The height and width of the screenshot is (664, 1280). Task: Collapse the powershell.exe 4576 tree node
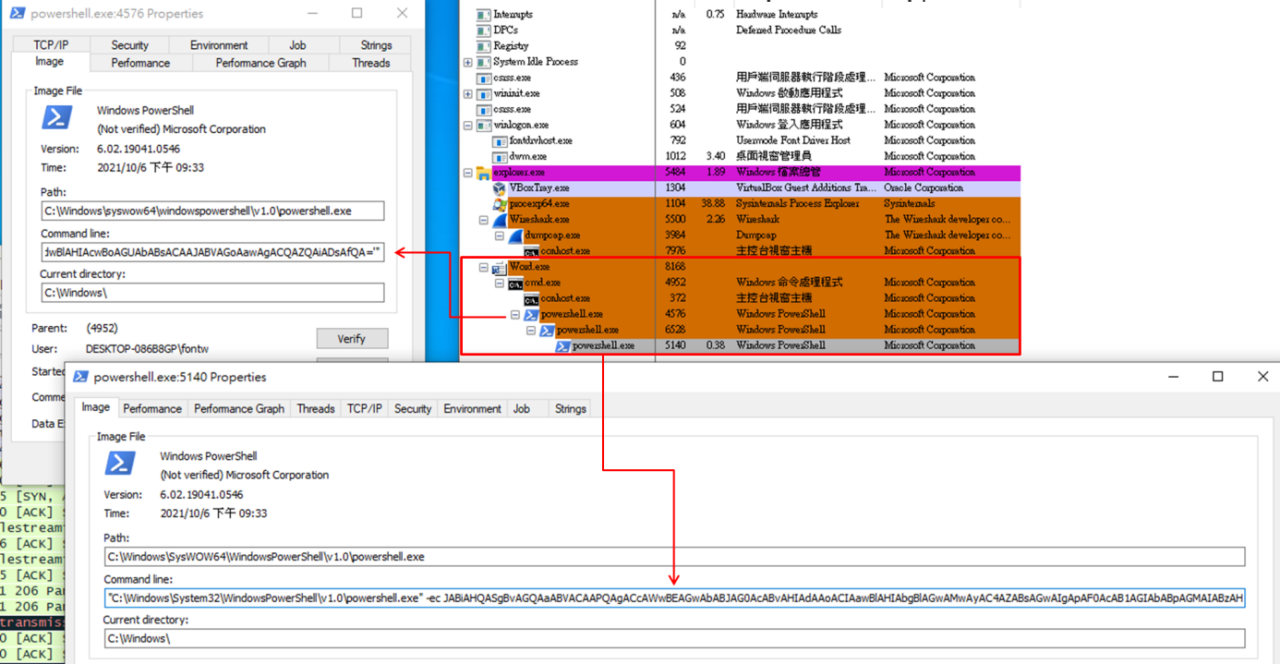[516, 314]
